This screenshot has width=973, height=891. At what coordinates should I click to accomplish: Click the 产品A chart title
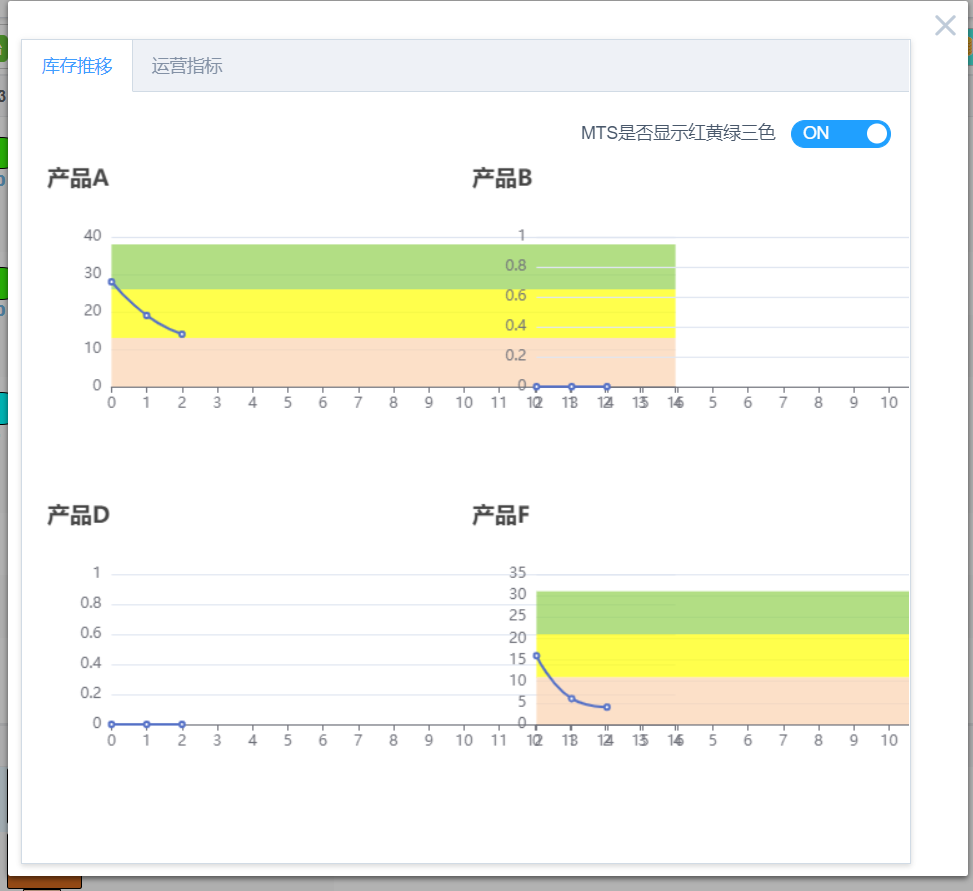78,178
